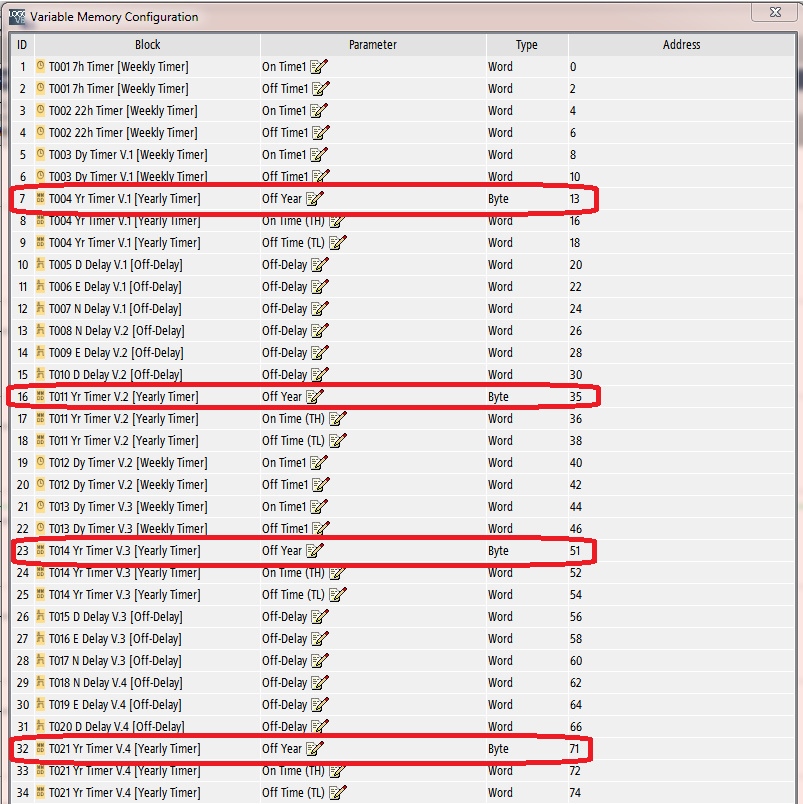Click the Address column header
803x804 pixels.
681,45
